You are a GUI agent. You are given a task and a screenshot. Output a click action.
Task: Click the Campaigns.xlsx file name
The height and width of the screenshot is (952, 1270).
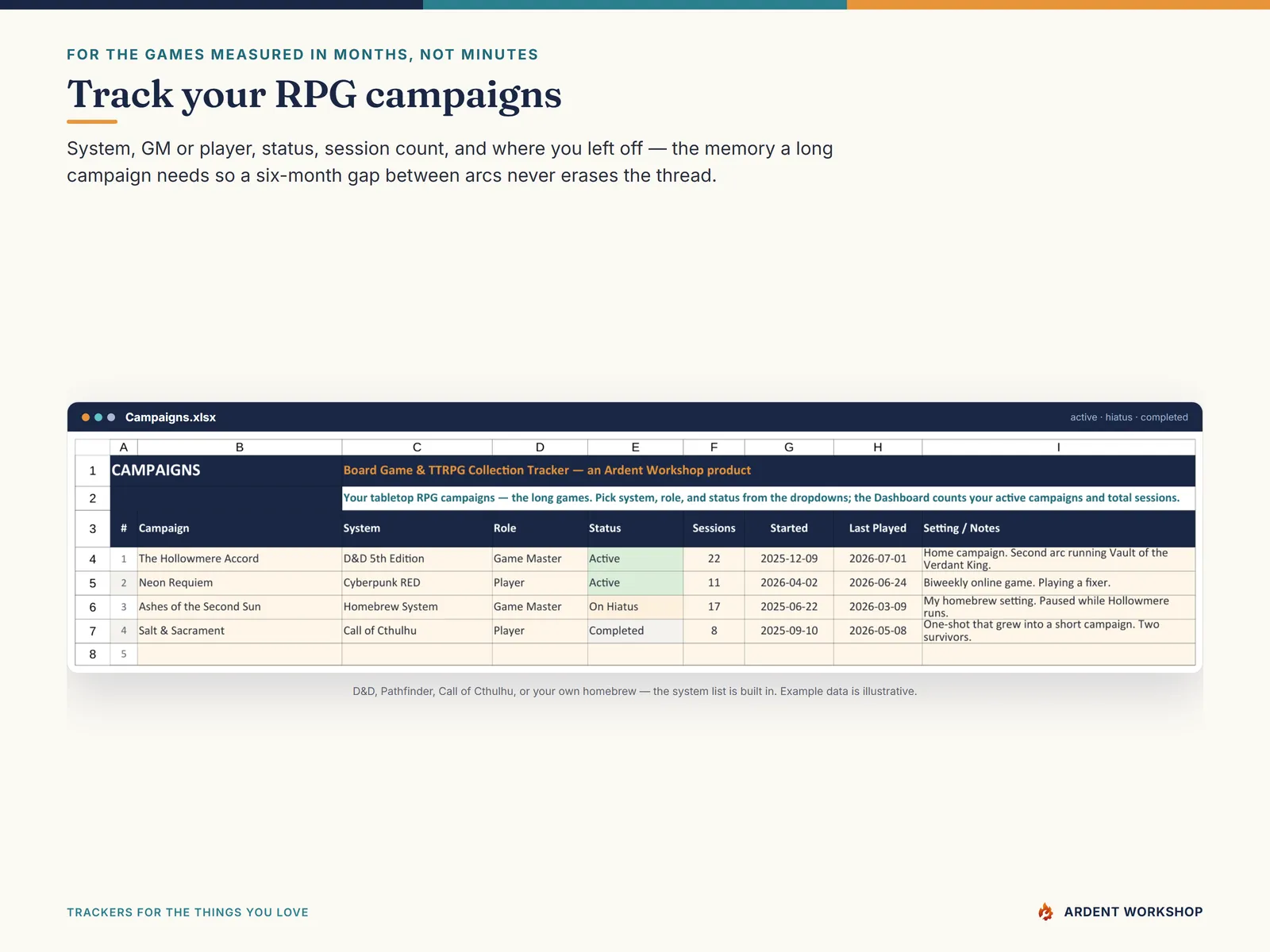tap(171, 417)
